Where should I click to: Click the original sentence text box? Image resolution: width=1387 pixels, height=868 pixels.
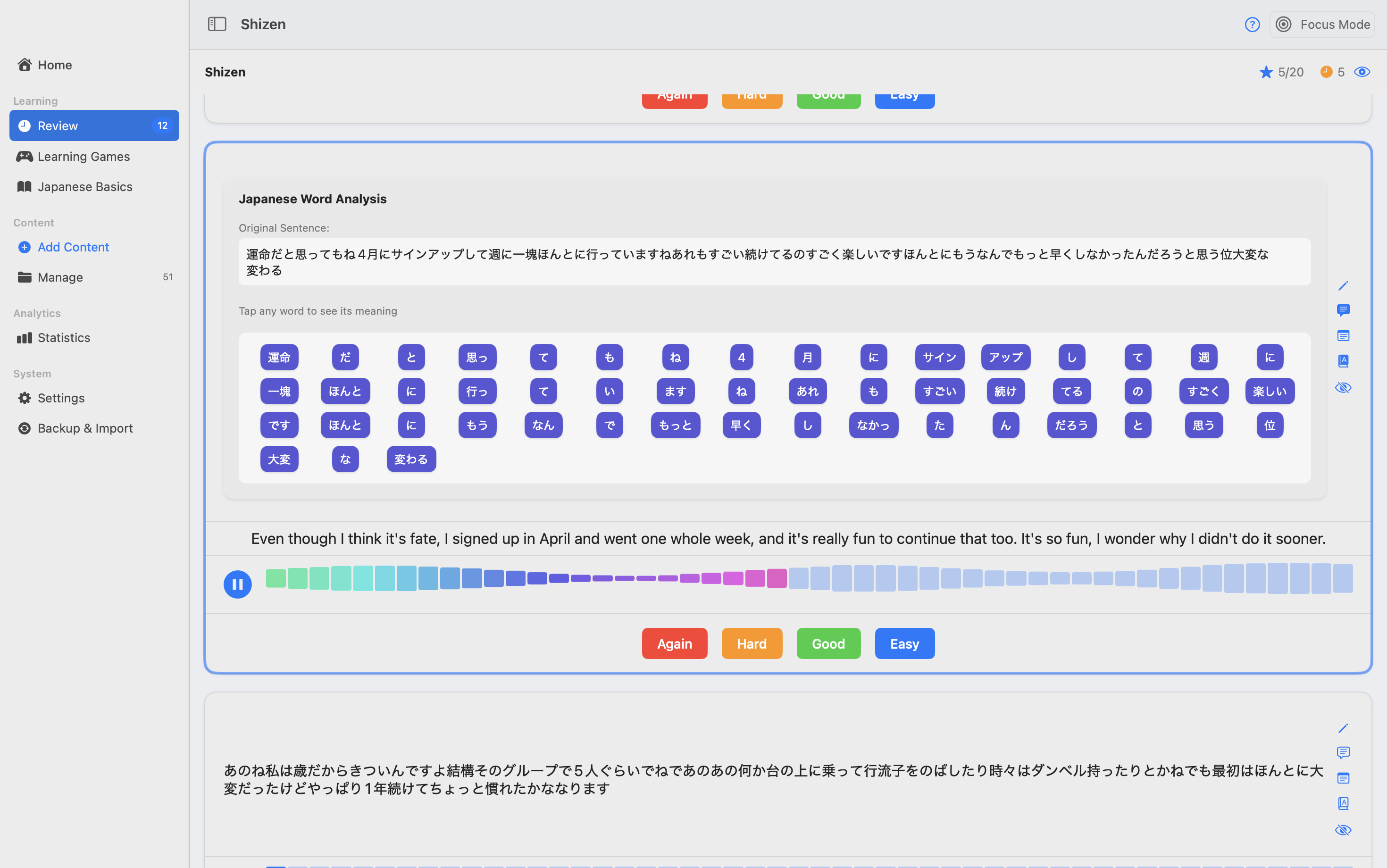(x=775, y=262)
